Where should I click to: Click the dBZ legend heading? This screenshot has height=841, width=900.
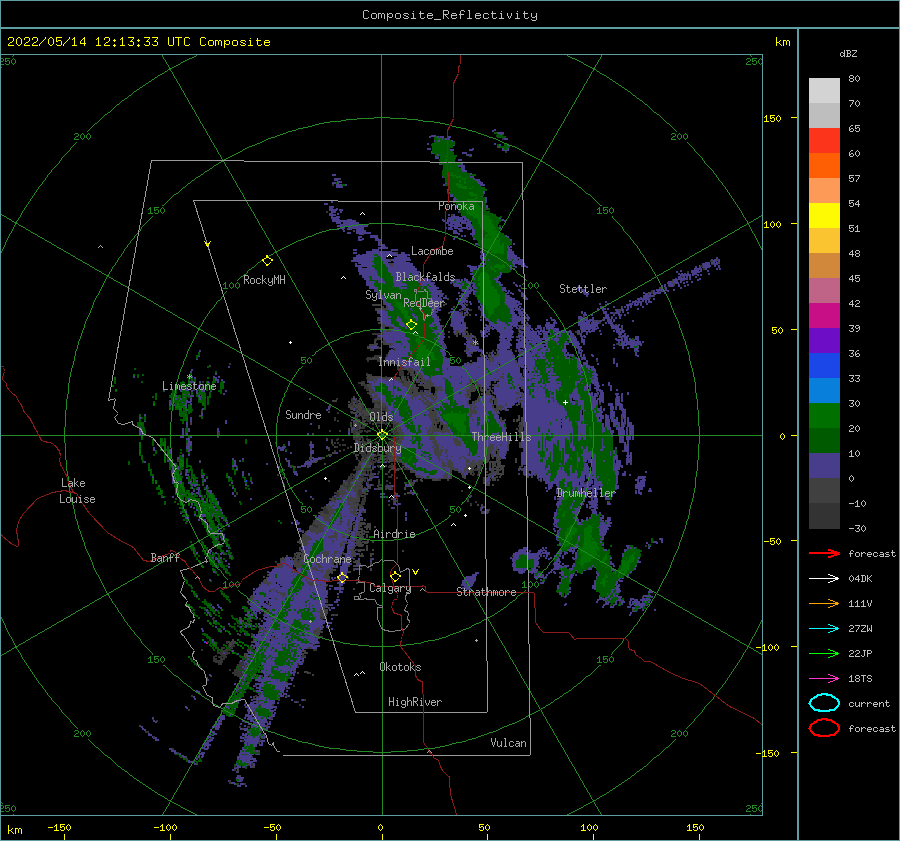848,53
